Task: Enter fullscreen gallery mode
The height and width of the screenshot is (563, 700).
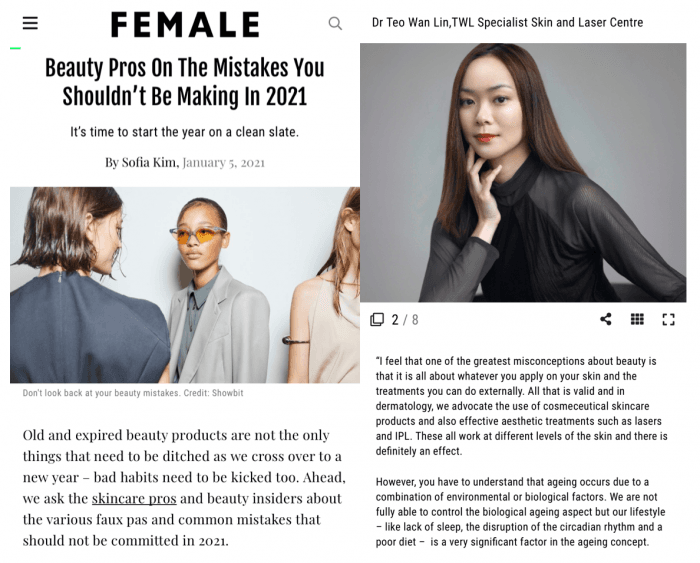Action: point(668,319)
